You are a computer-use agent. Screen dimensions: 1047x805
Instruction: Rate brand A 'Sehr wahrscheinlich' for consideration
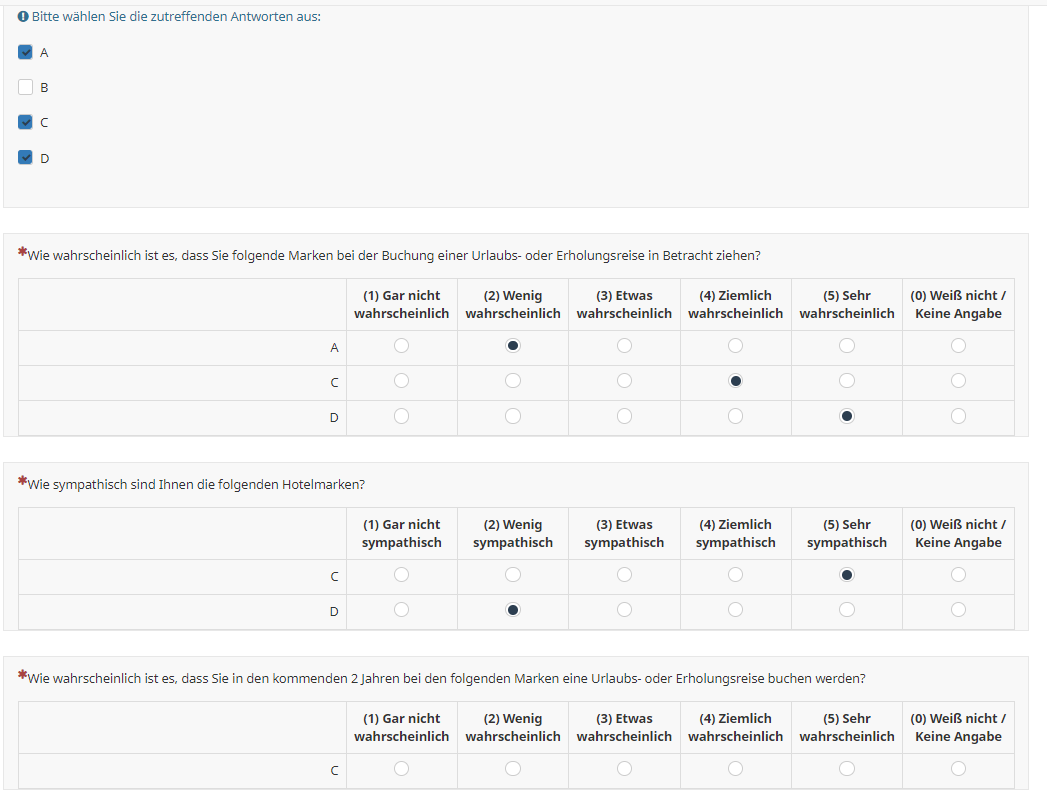click(847, 346)
